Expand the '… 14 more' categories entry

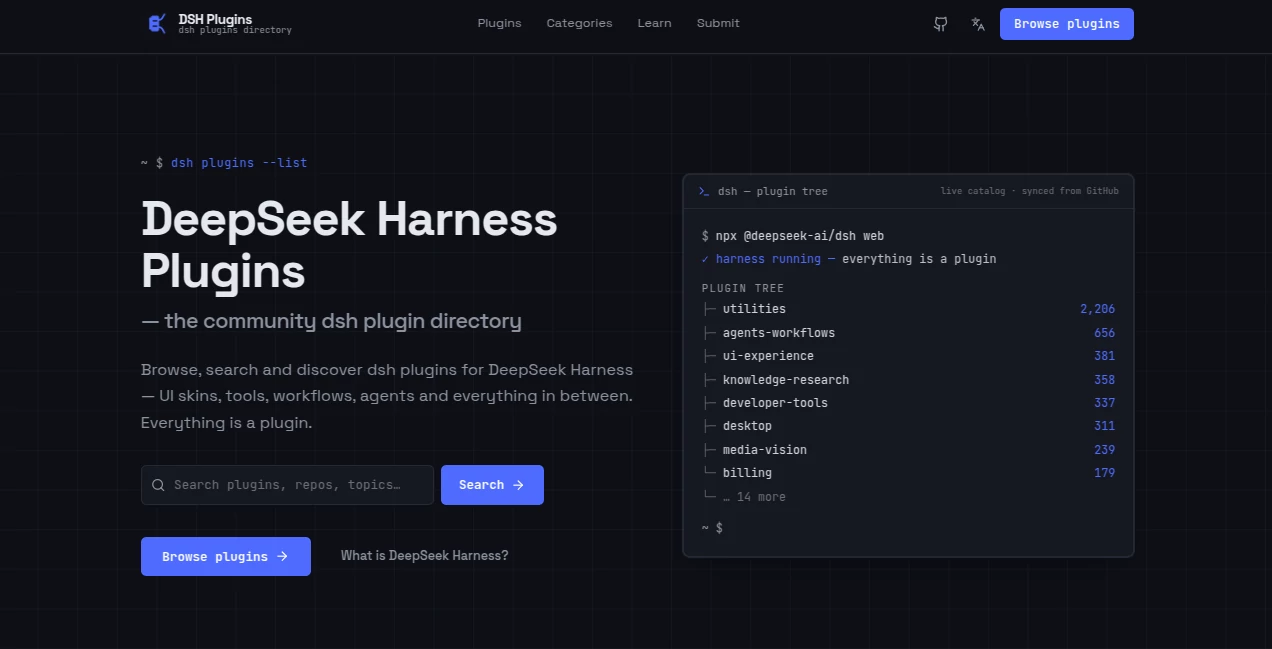tap(753, 497)
